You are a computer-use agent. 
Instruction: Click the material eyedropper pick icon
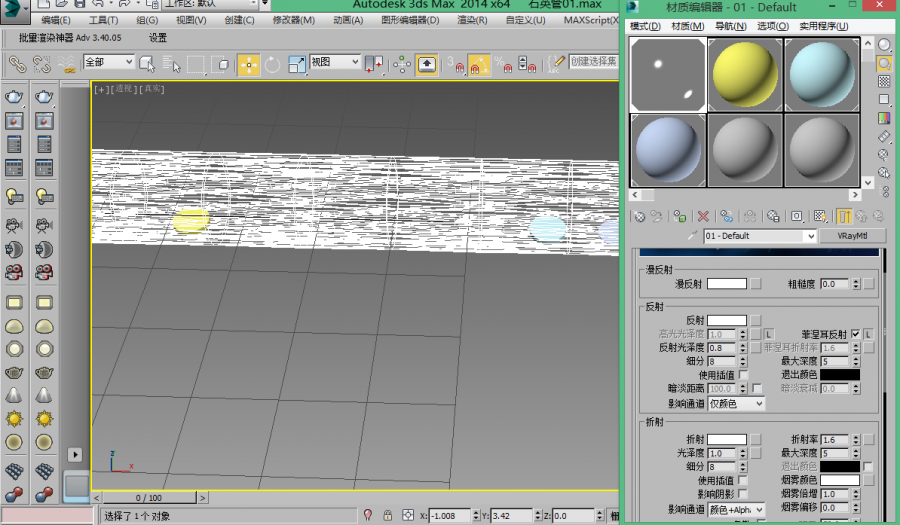(x=694, y=236)
